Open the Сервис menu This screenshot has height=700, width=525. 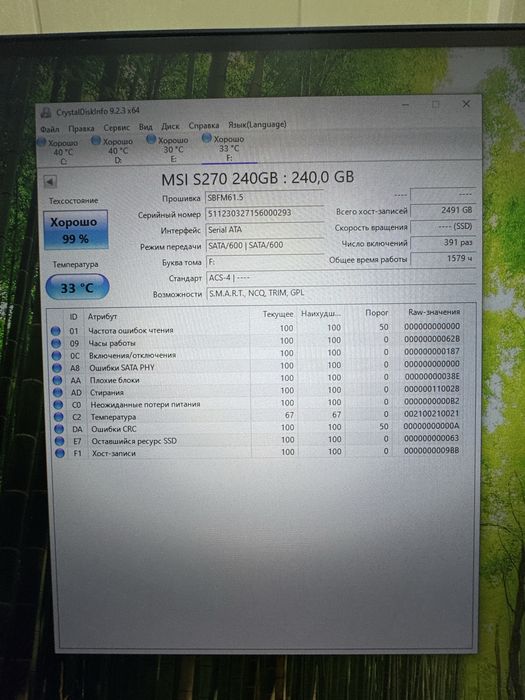click(x=117, y=128)
